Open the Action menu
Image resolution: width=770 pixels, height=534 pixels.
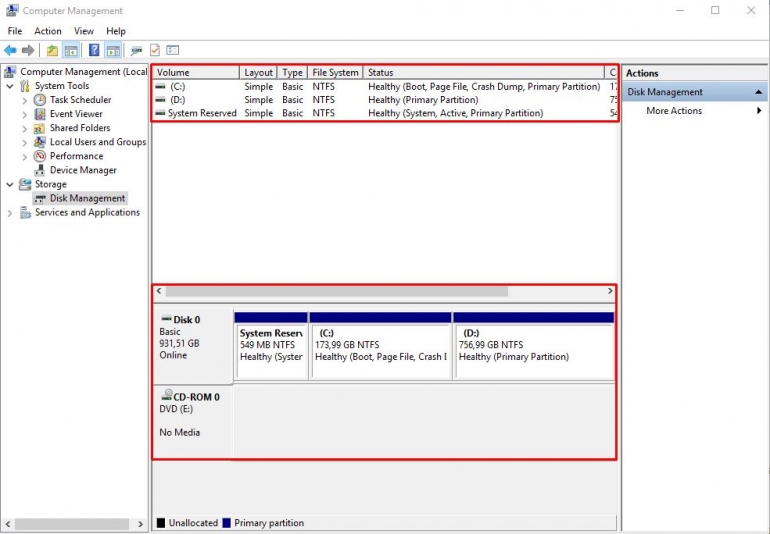click(x=48, y=31)
